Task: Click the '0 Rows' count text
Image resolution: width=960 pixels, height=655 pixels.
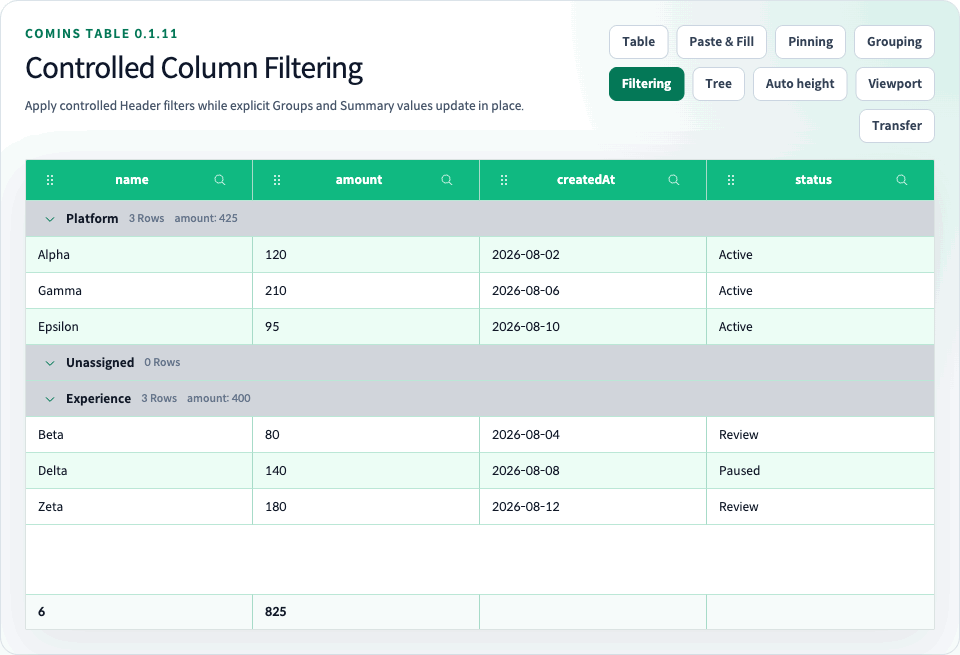Action: point(162,362)
